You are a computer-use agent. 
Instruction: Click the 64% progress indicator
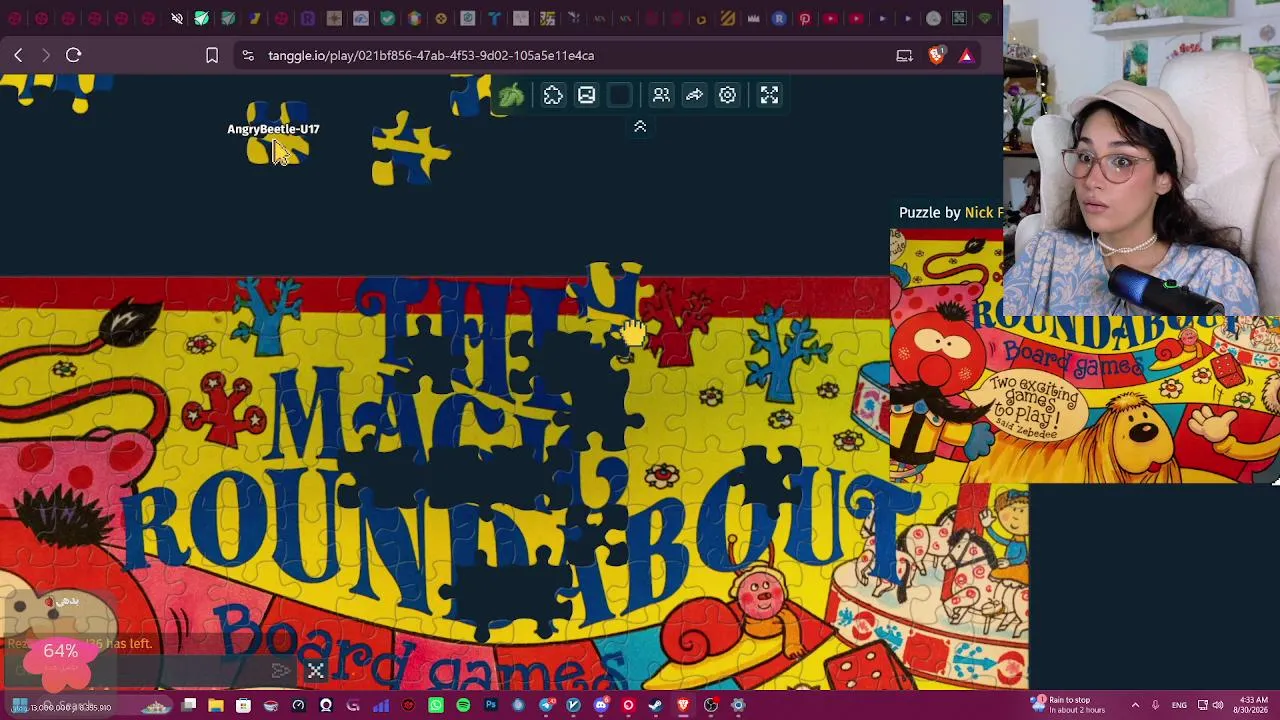(x=60, y=652)
